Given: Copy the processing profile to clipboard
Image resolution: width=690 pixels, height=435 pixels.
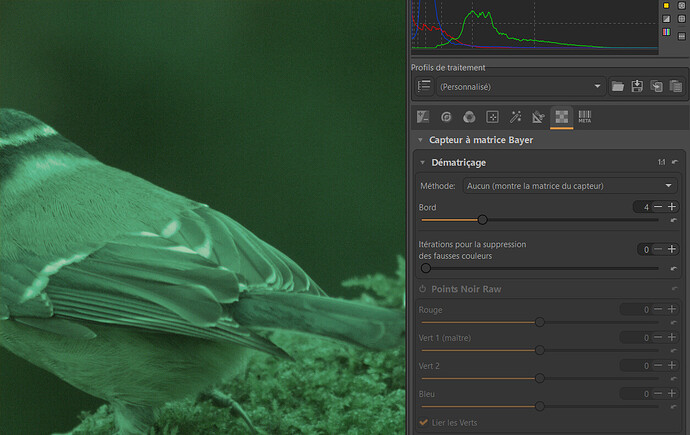Looking at the screenshot, I should (x=656, y=87).
